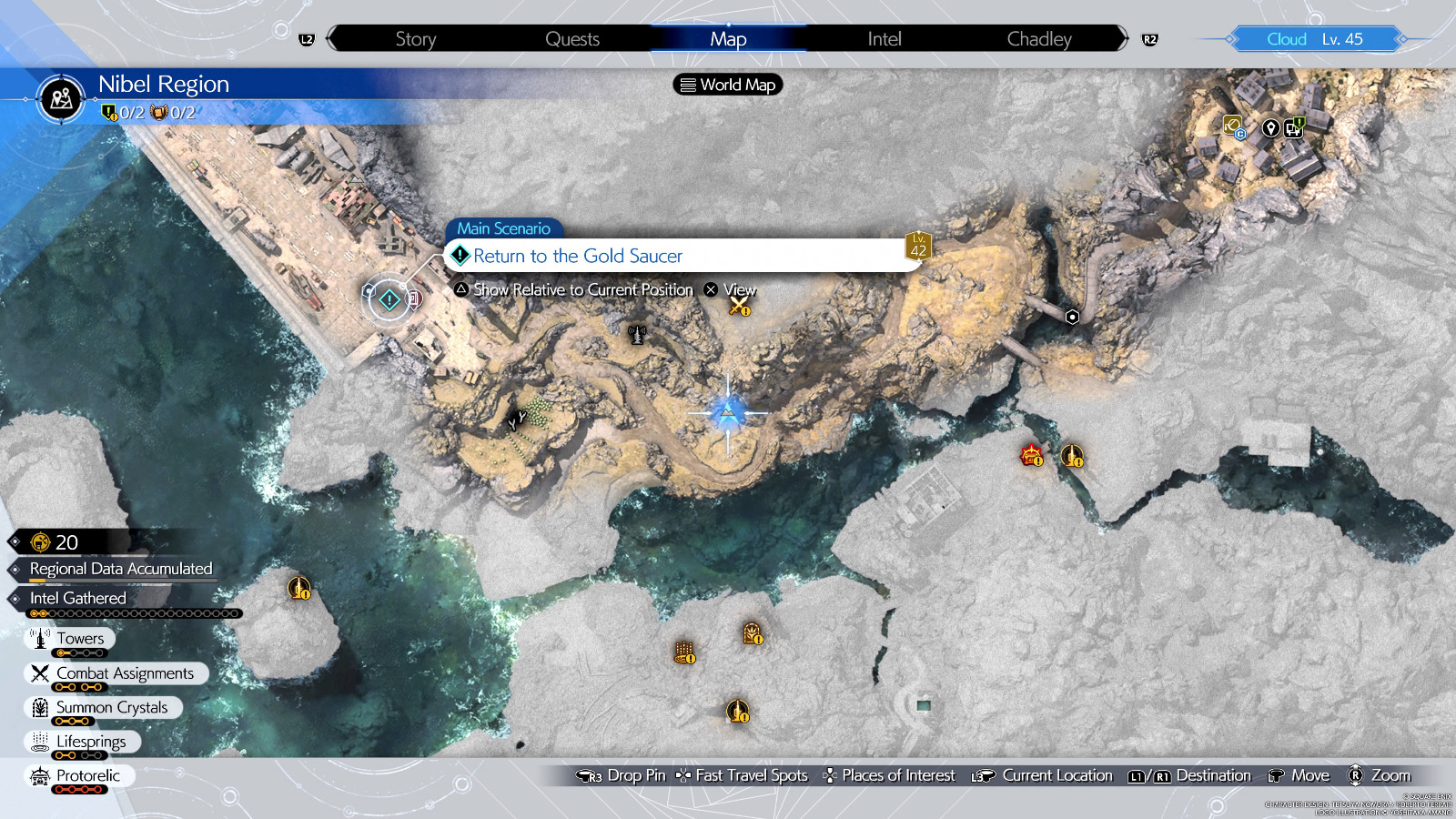1456x819 pixels.
Task: Toggle the Summon Crystals filter
Action: pos(103,708)
